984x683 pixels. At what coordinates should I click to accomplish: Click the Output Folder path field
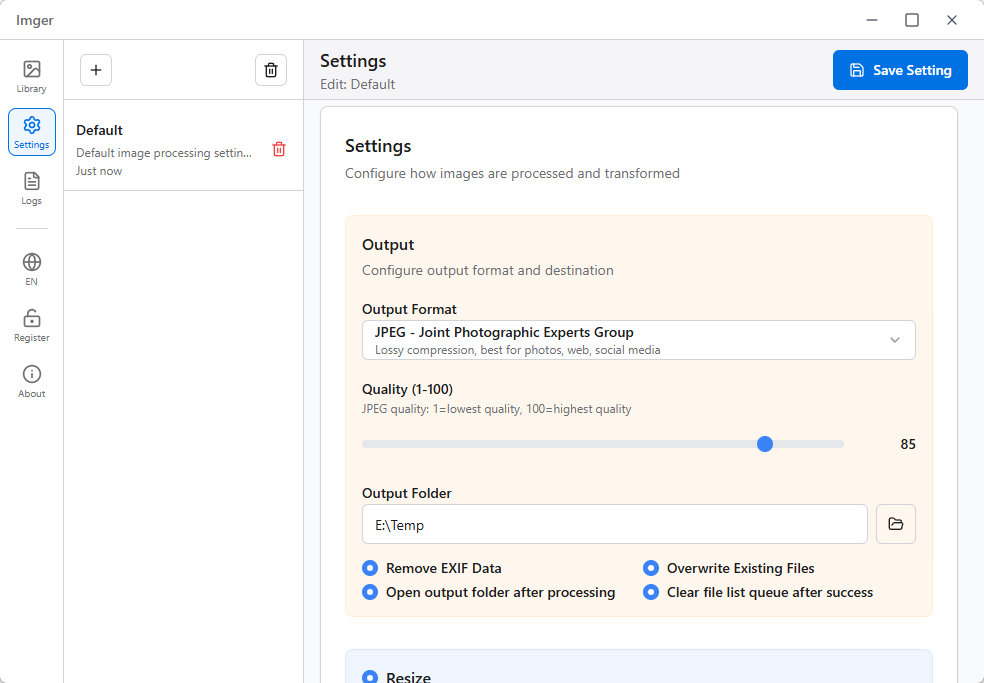pos(614,524)
